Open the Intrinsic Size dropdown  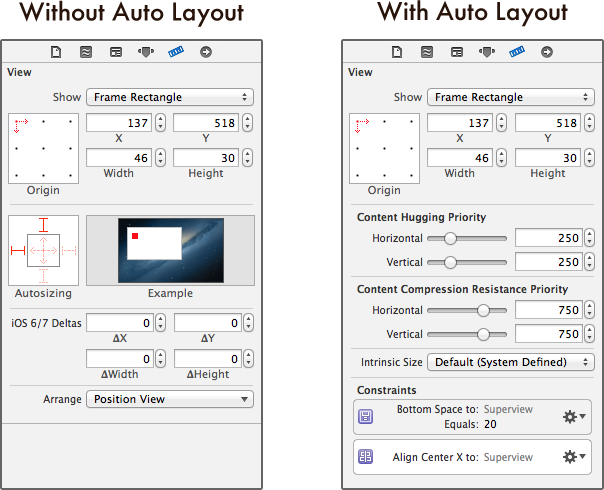point(510,362)
